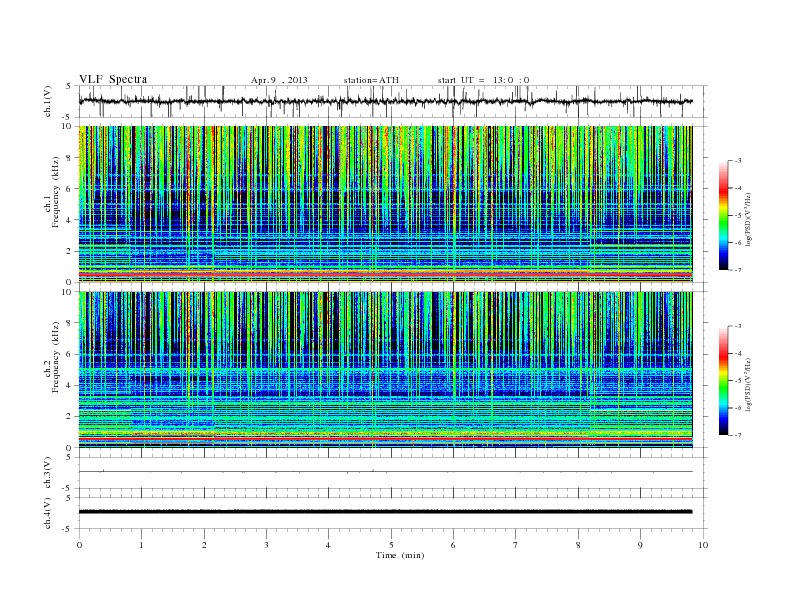
Task: Click the ch.1 voltage waveform trace
Action: 385,101
